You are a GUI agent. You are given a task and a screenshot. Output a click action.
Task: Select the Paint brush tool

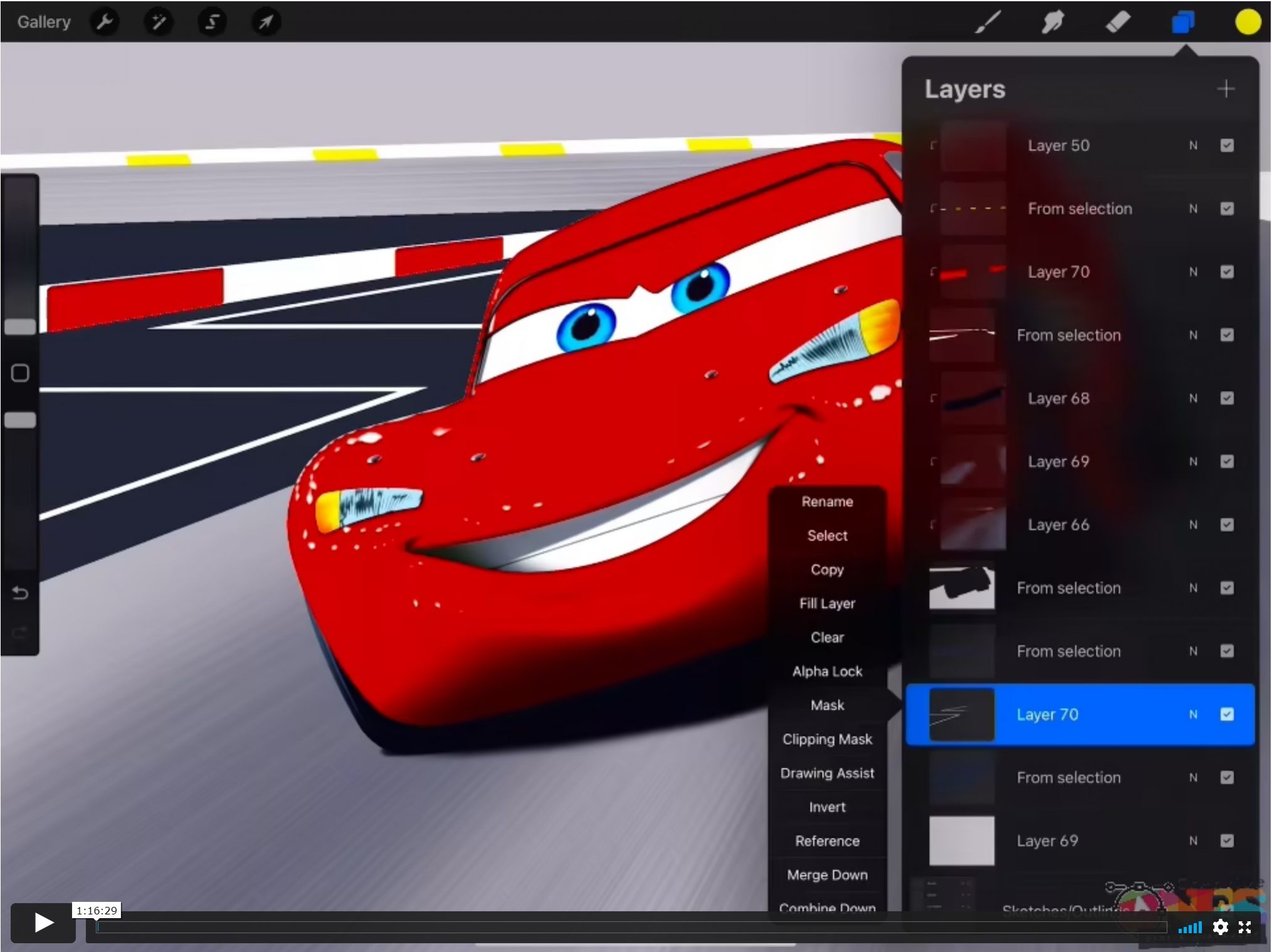(988, 22)
